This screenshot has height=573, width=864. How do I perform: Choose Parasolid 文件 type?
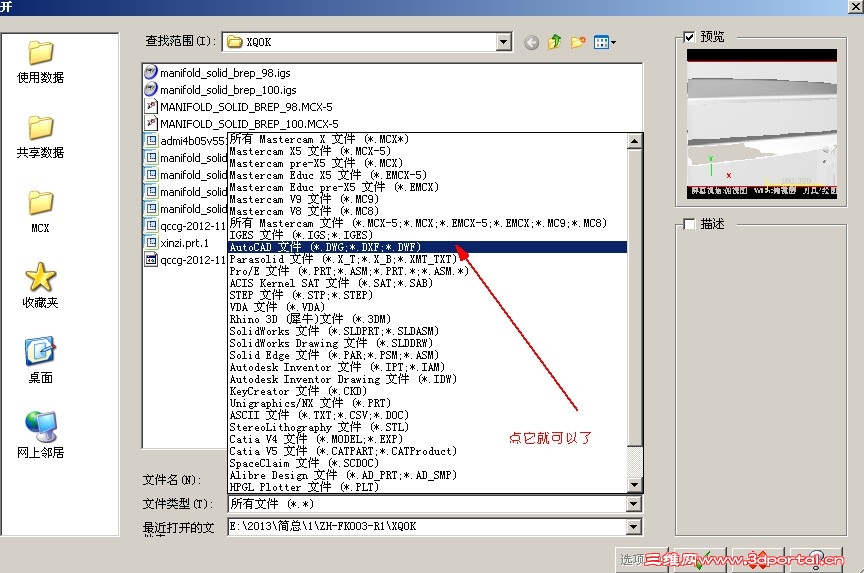point(428,260)
